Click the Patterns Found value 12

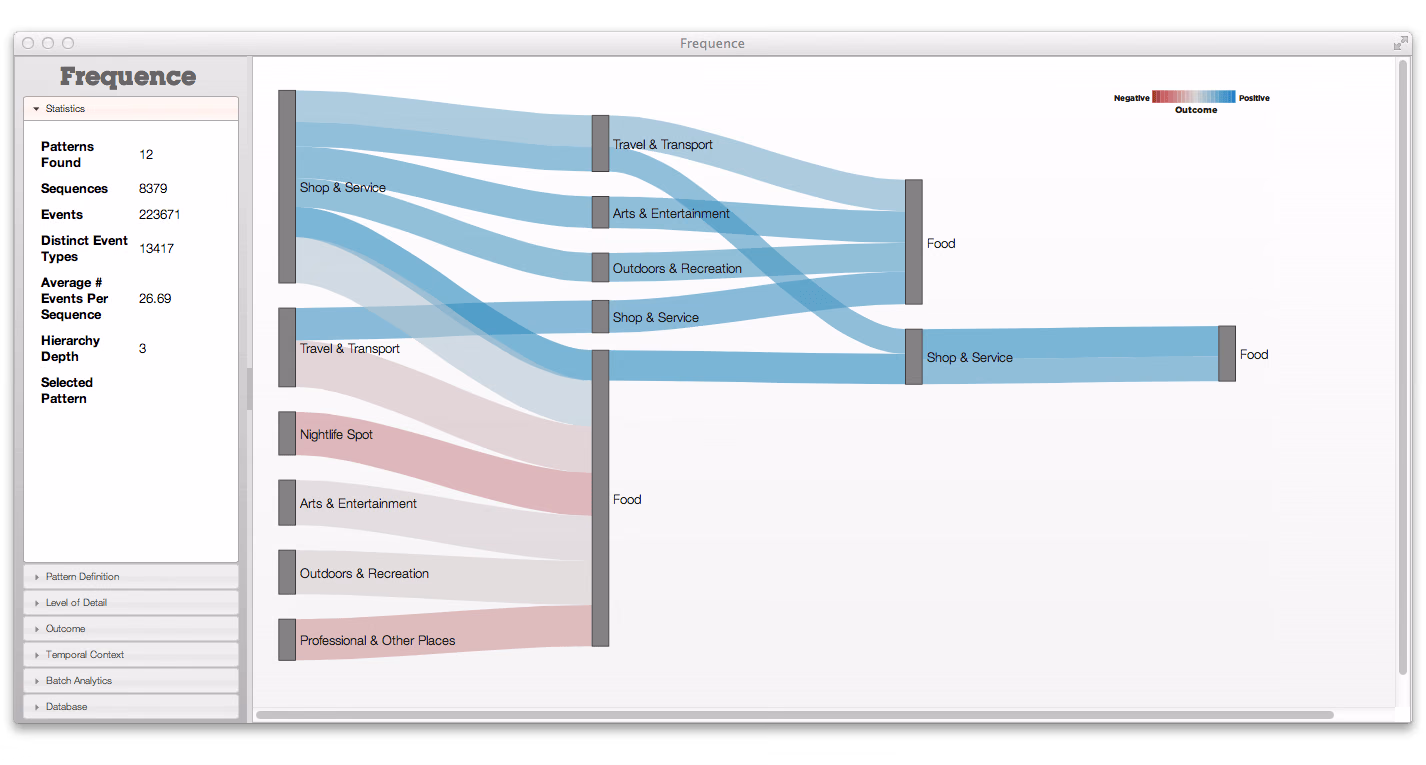tap(146, 154)
